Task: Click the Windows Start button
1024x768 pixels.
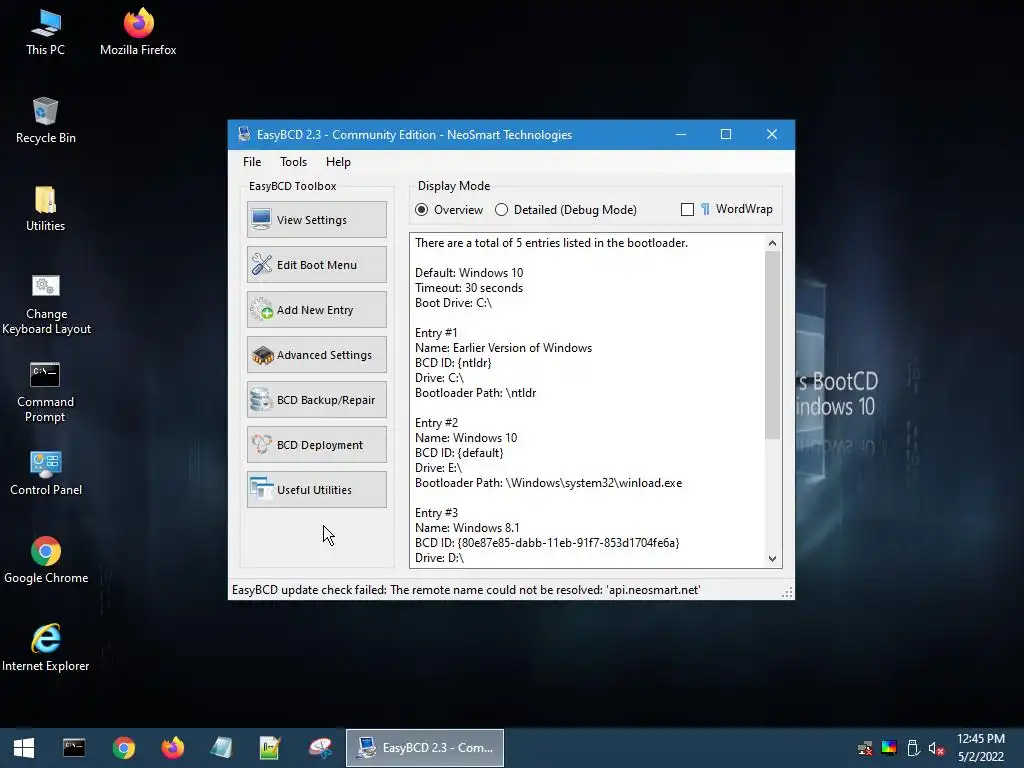Action: 24,748
